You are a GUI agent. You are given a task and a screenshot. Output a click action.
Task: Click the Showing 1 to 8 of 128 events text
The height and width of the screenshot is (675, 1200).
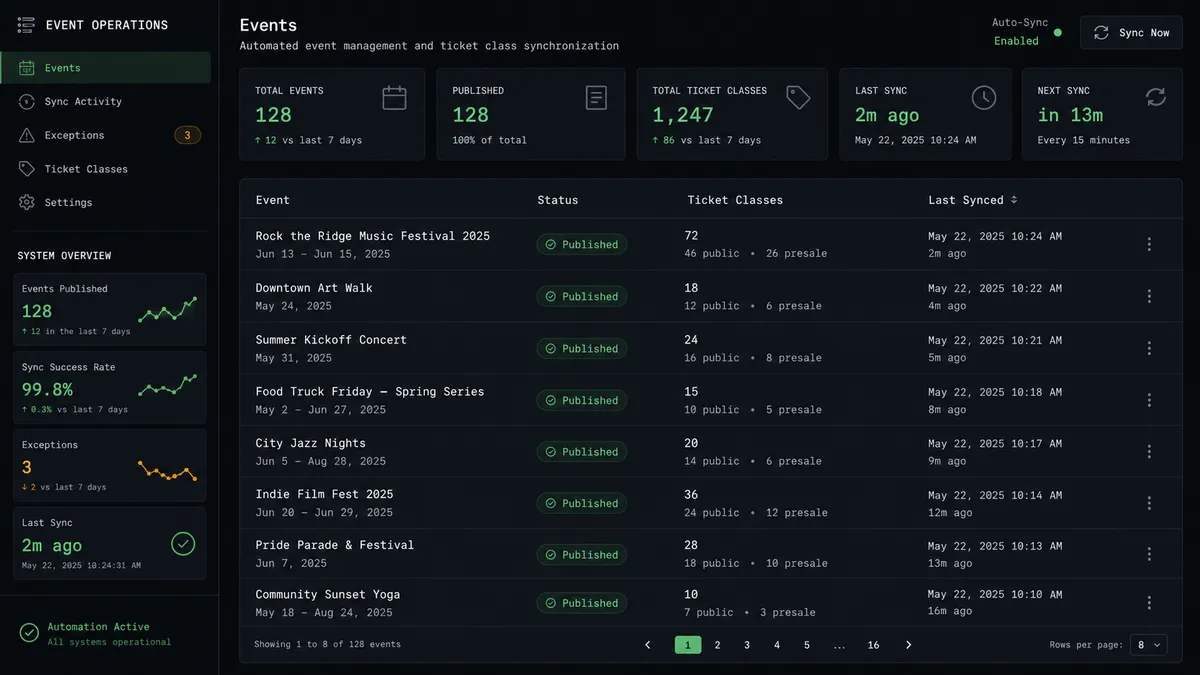tap(327, 645)
